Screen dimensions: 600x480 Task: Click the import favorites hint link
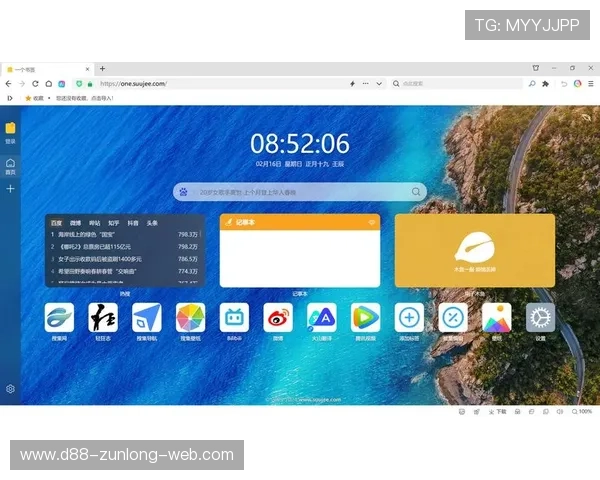pos(85,98)
